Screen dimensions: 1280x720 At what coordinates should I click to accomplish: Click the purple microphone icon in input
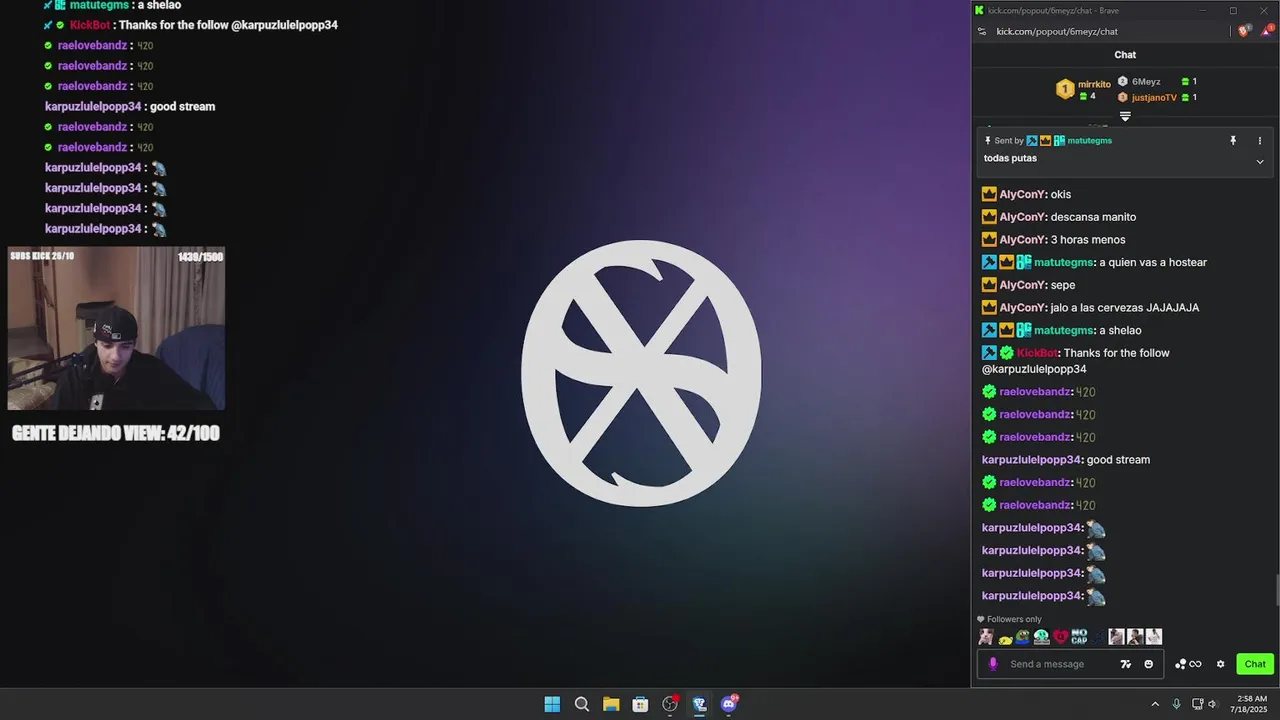(993, 664)
